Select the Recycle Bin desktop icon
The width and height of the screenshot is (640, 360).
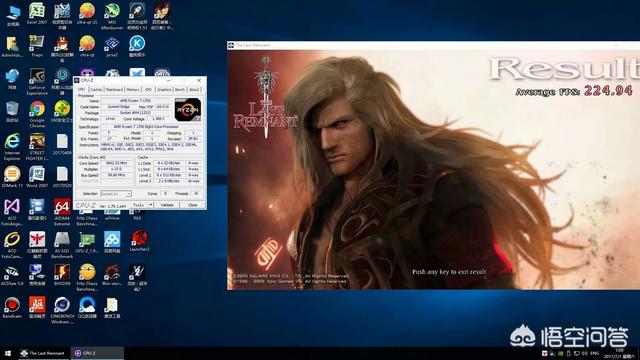coord(12,111)
